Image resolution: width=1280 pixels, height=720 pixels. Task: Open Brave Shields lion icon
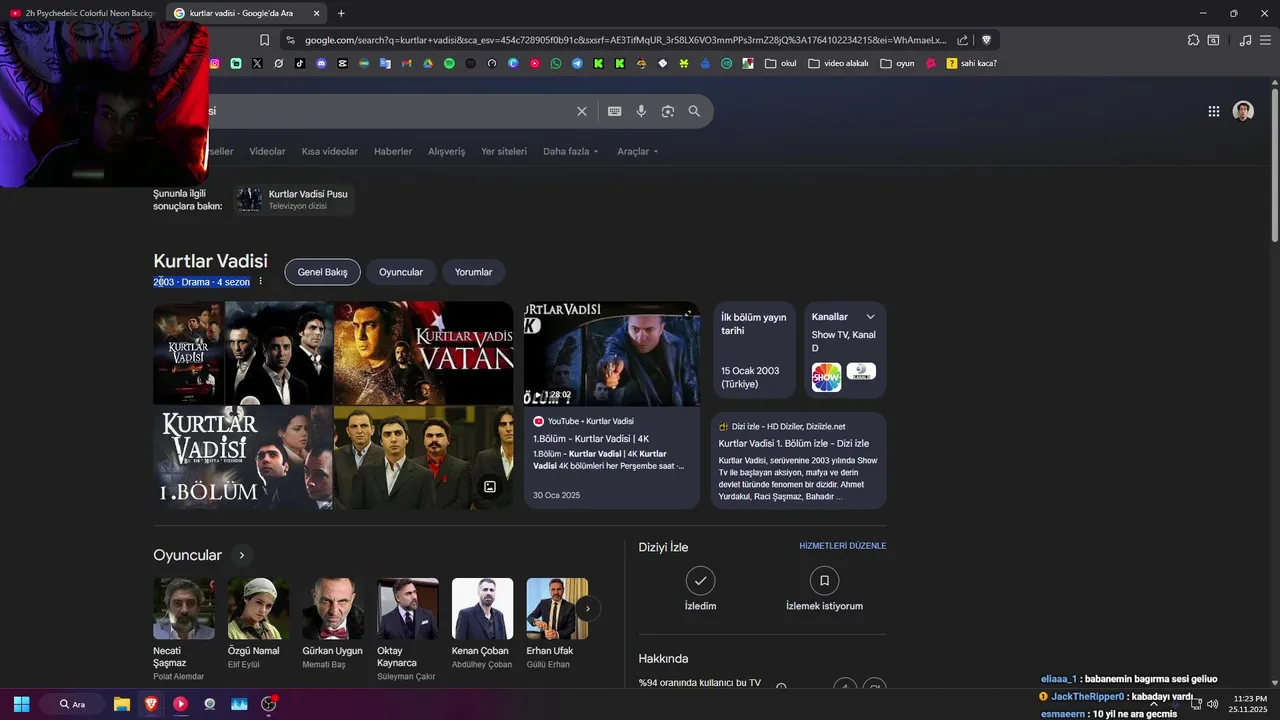point(986,40)
